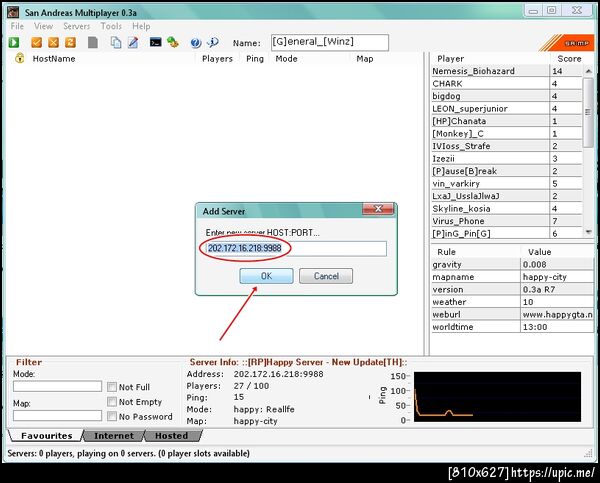Click the orange checkmark Add Server icon
The width and height of the screenshot is (600, 483).
tap(37, 42)
